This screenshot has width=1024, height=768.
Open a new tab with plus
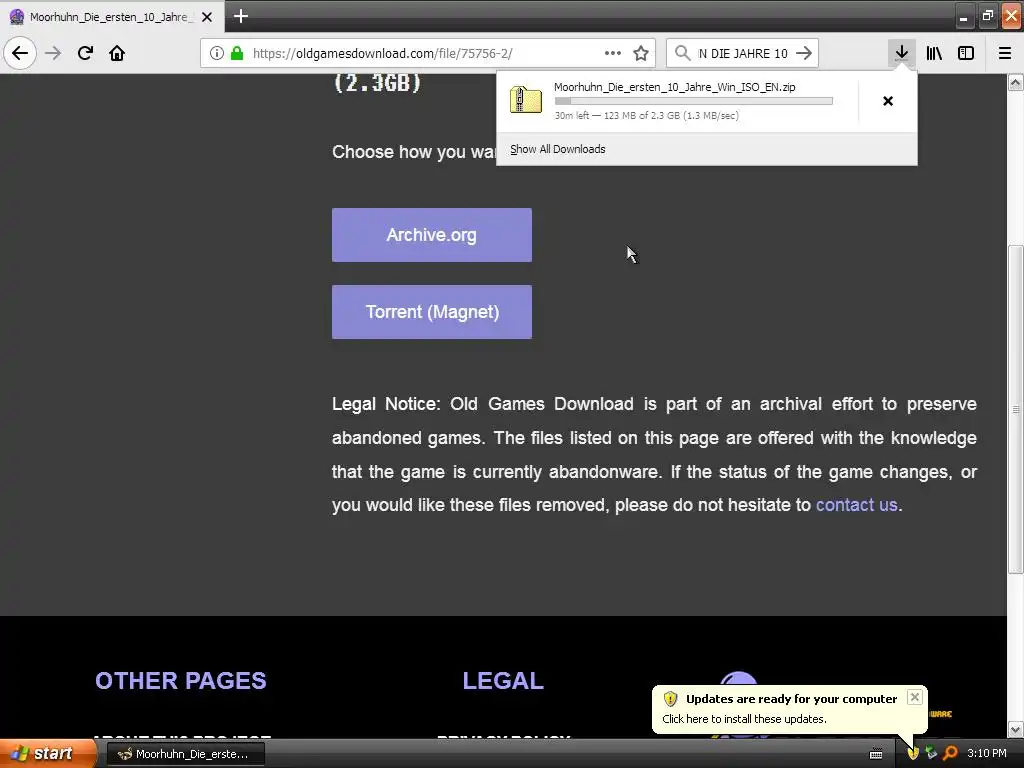pyautogui.click(x=240, y=16)
